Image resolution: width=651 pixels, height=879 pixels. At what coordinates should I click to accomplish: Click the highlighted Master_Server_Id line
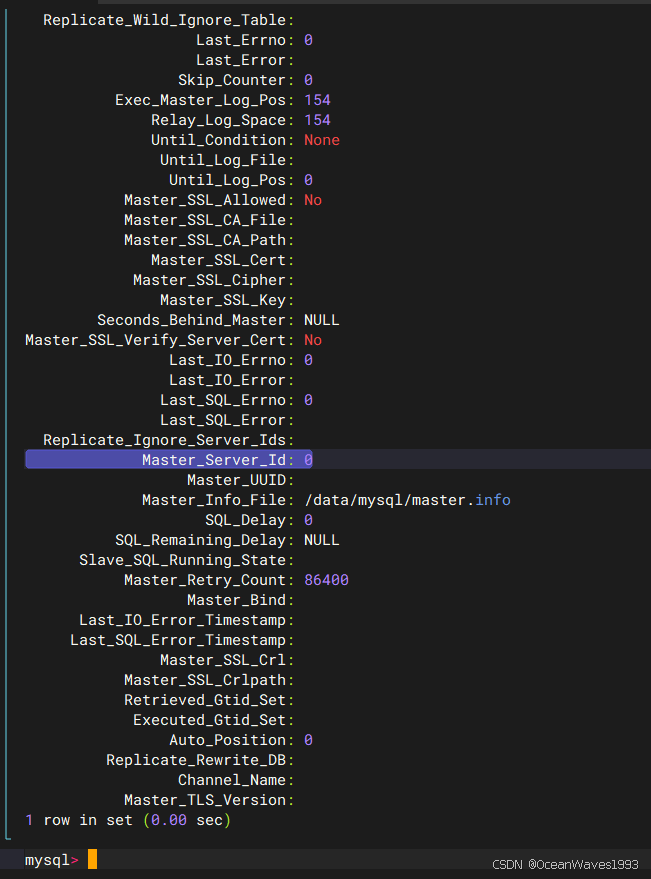pyautogui.click(x=169, y=460)
